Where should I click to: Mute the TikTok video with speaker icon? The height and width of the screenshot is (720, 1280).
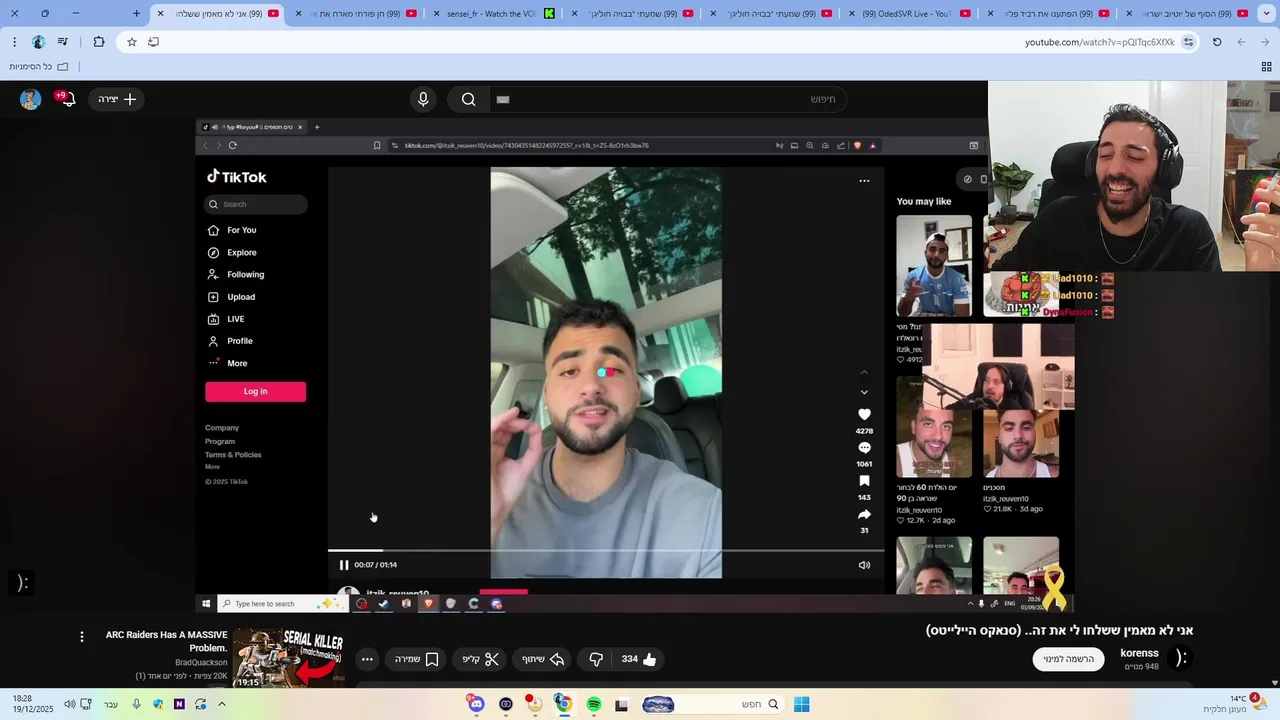pos(864,565)
